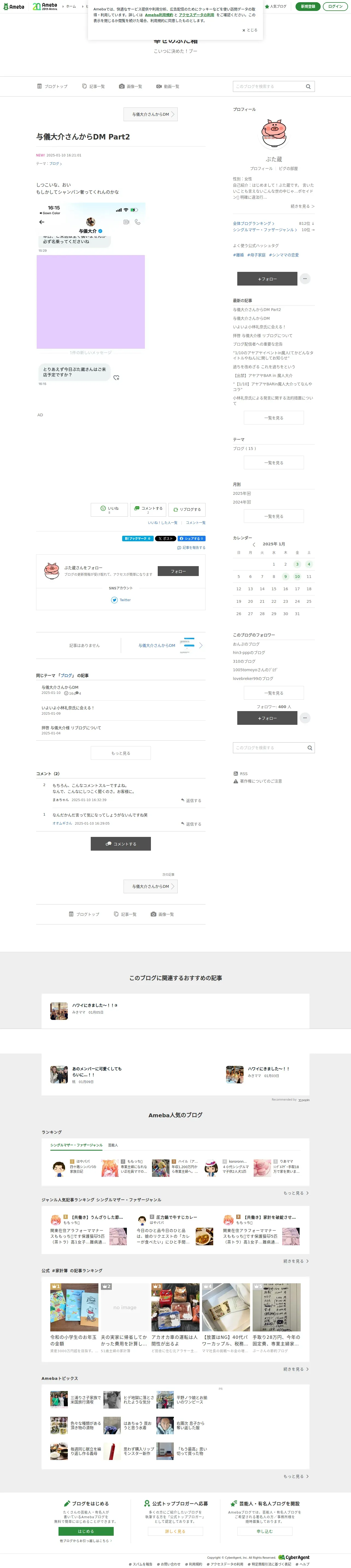Click the コメントする button under article
This screenshot has height=1568, width=351.
pos(148,510)
